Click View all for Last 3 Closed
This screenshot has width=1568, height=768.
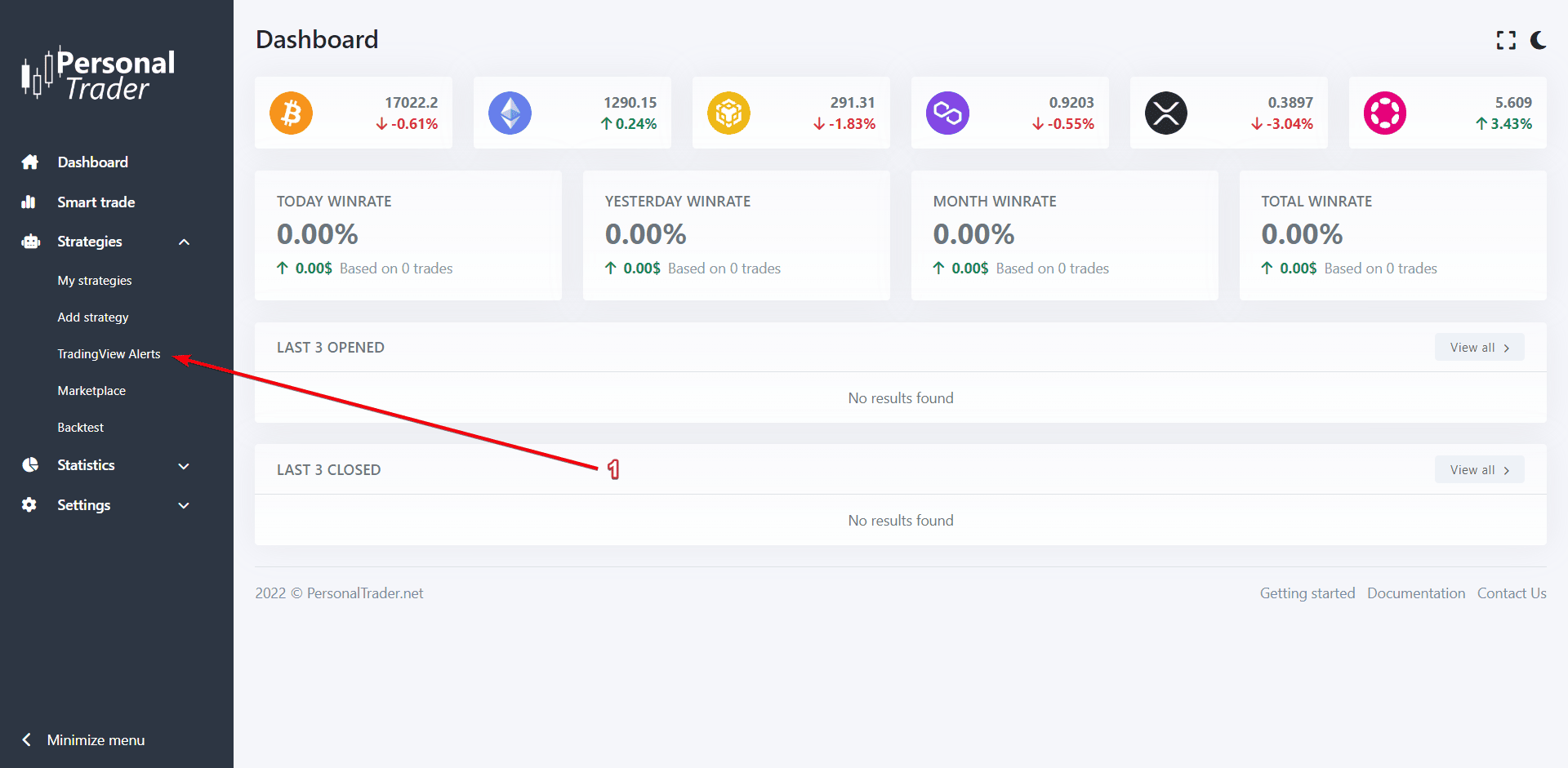(x=1479, y=470)
